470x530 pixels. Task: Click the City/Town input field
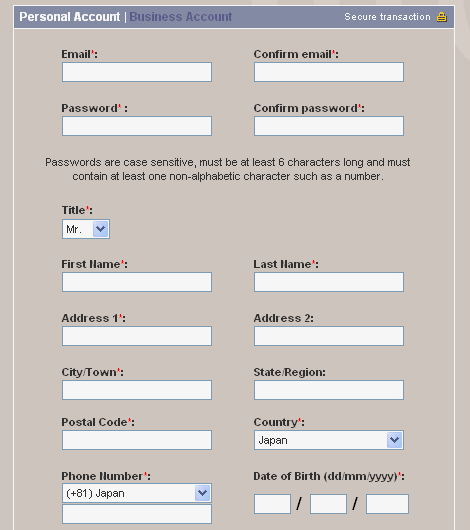pos(137,390)
